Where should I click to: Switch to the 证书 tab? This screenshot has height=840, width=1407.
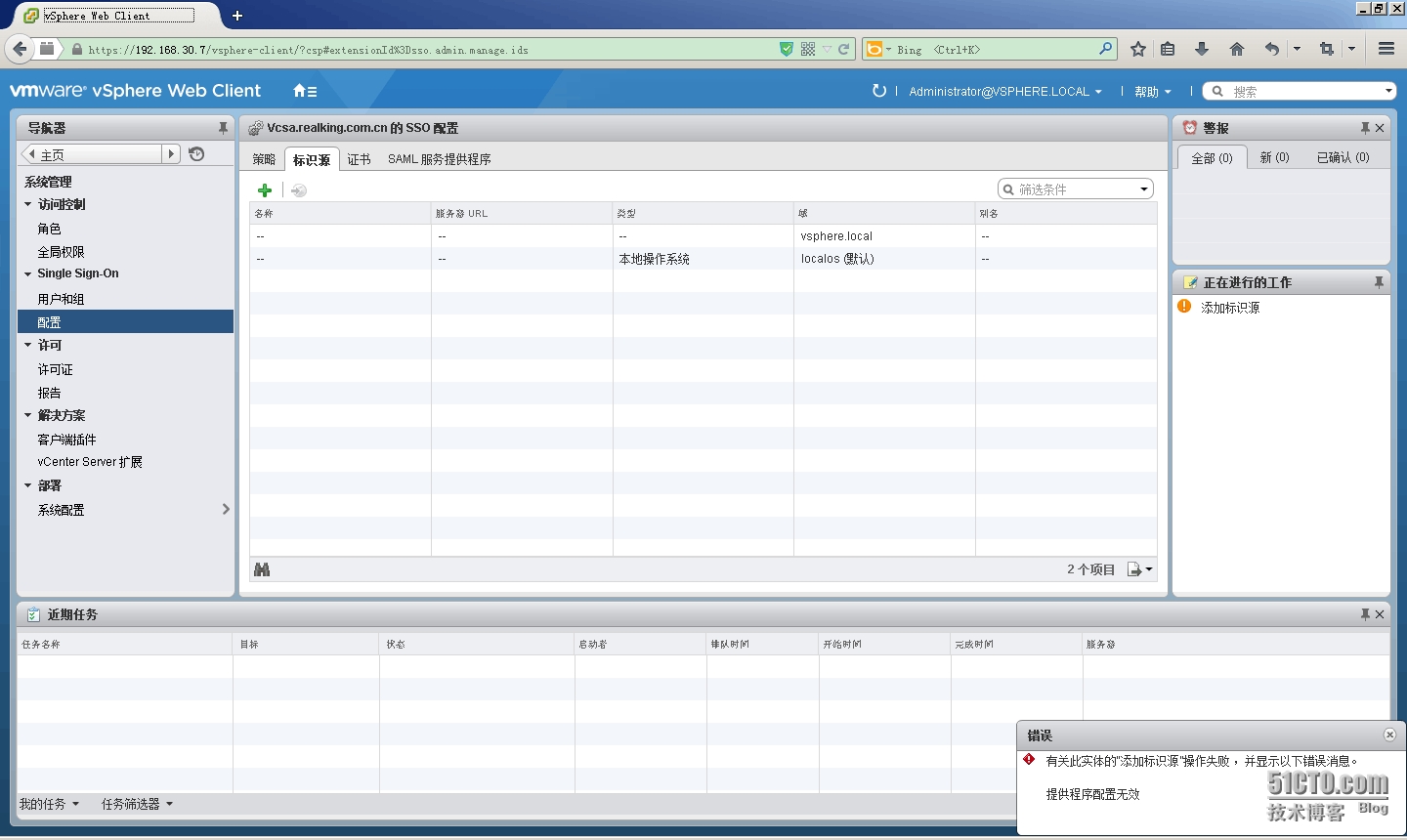click(x=359, y=159)
